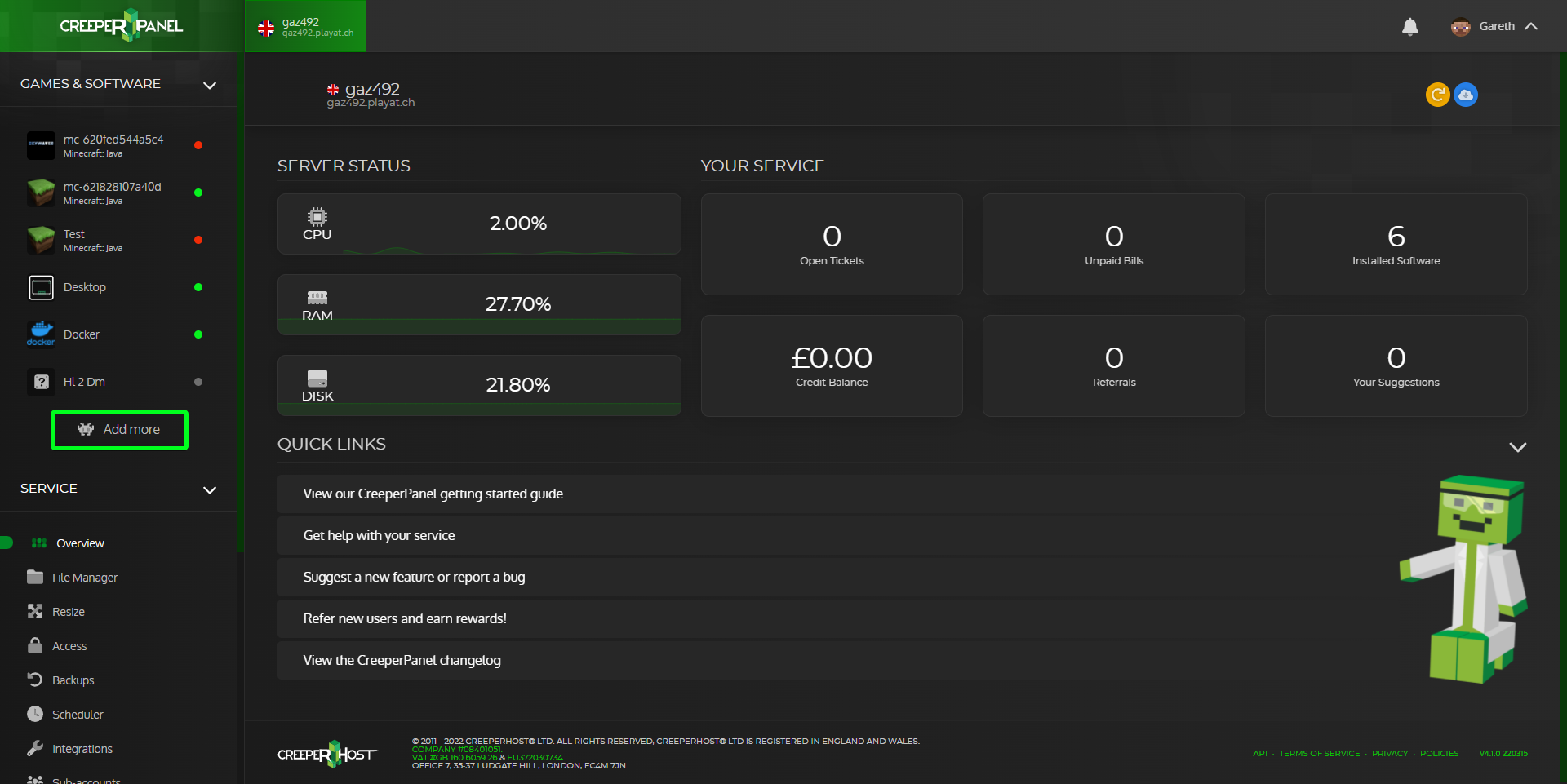Open the Policies footer link
Viewport: 1567px width, 784px height.
coord(1439,754)
